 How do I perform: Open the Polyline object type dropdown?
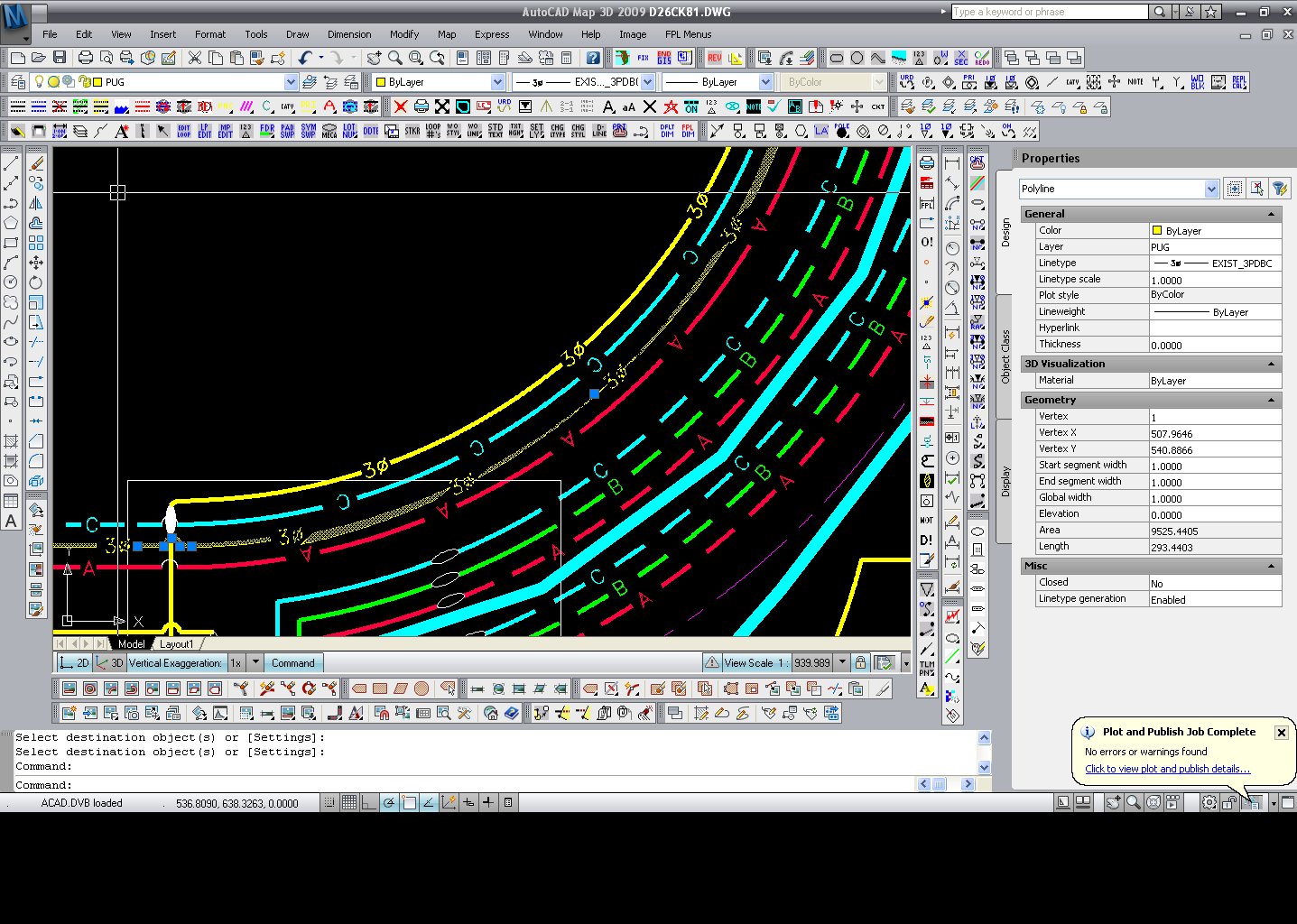click(1211, 189)
